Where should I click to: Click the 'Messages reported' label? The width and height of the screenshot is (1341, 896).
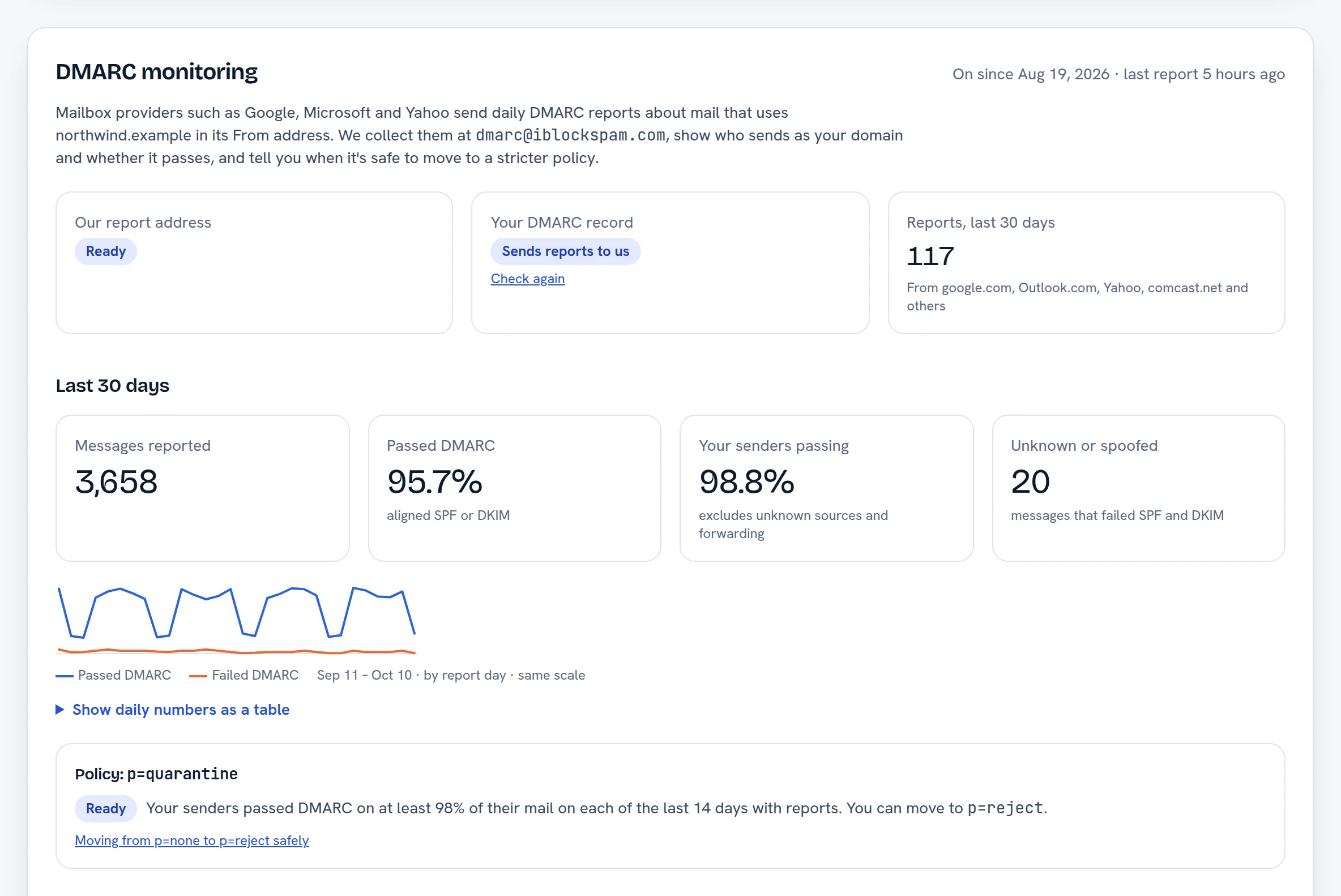pyautogui.click(x=143, y=446)
